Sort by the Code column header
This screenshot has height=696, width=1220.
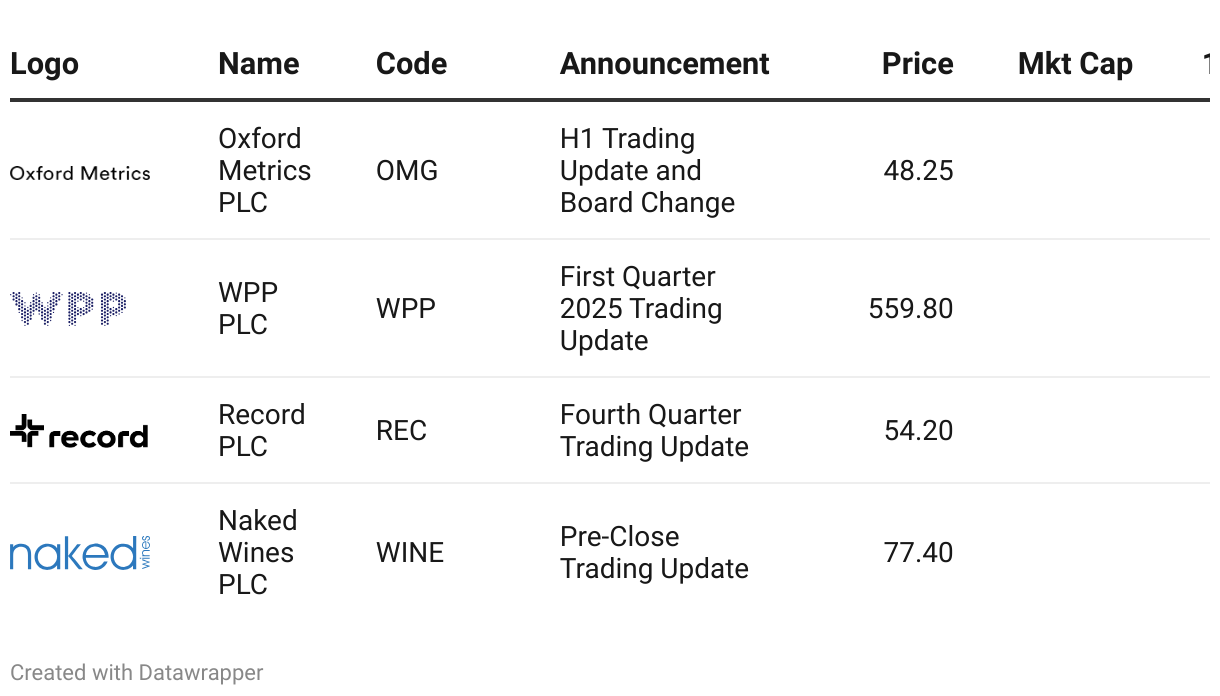click(x=411, y=64)
